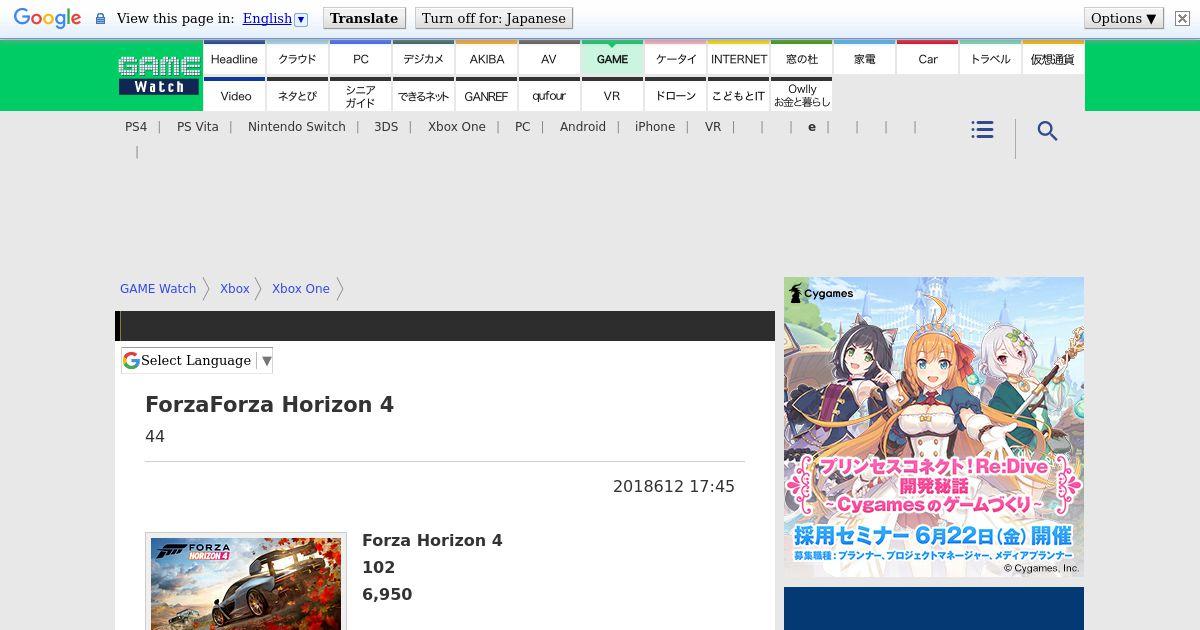
Task: Select the AV tab
Action: pos(549,59)
